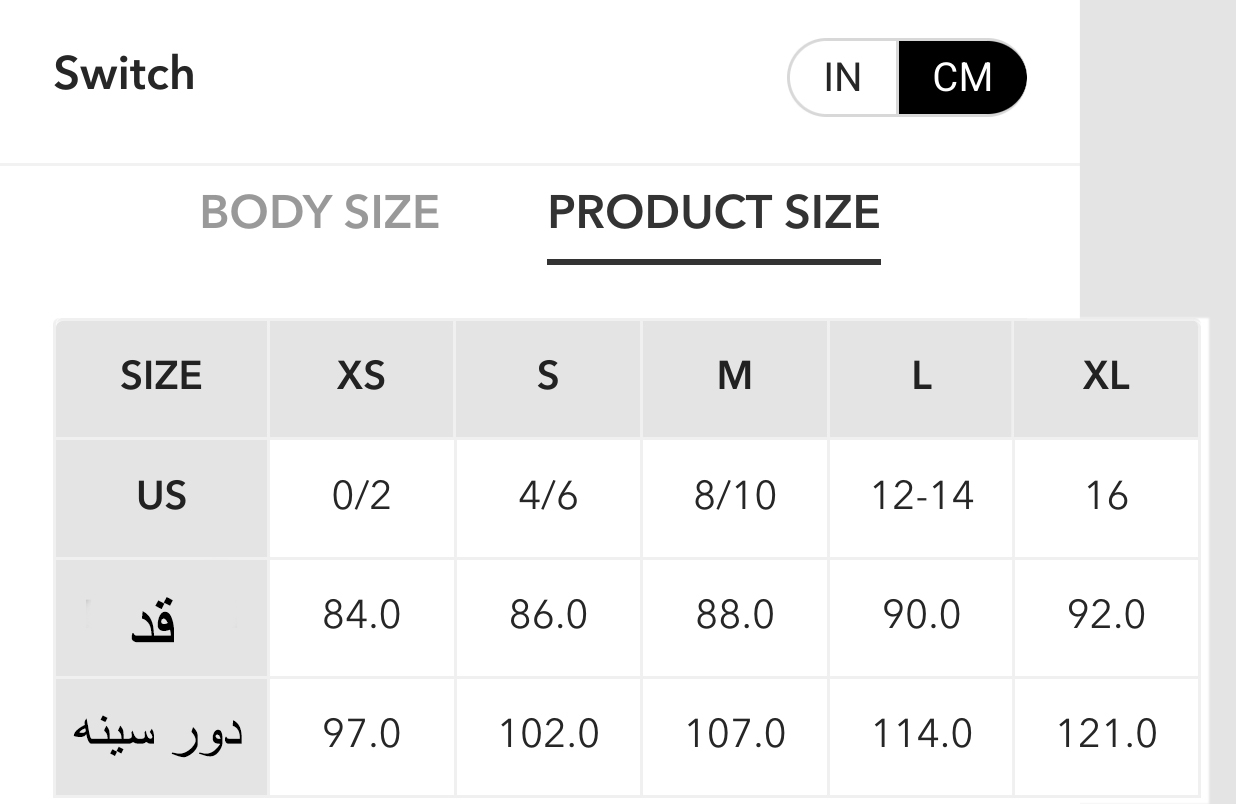Click the 107.0 bust value for M
1236x804 pixels.
735,734
